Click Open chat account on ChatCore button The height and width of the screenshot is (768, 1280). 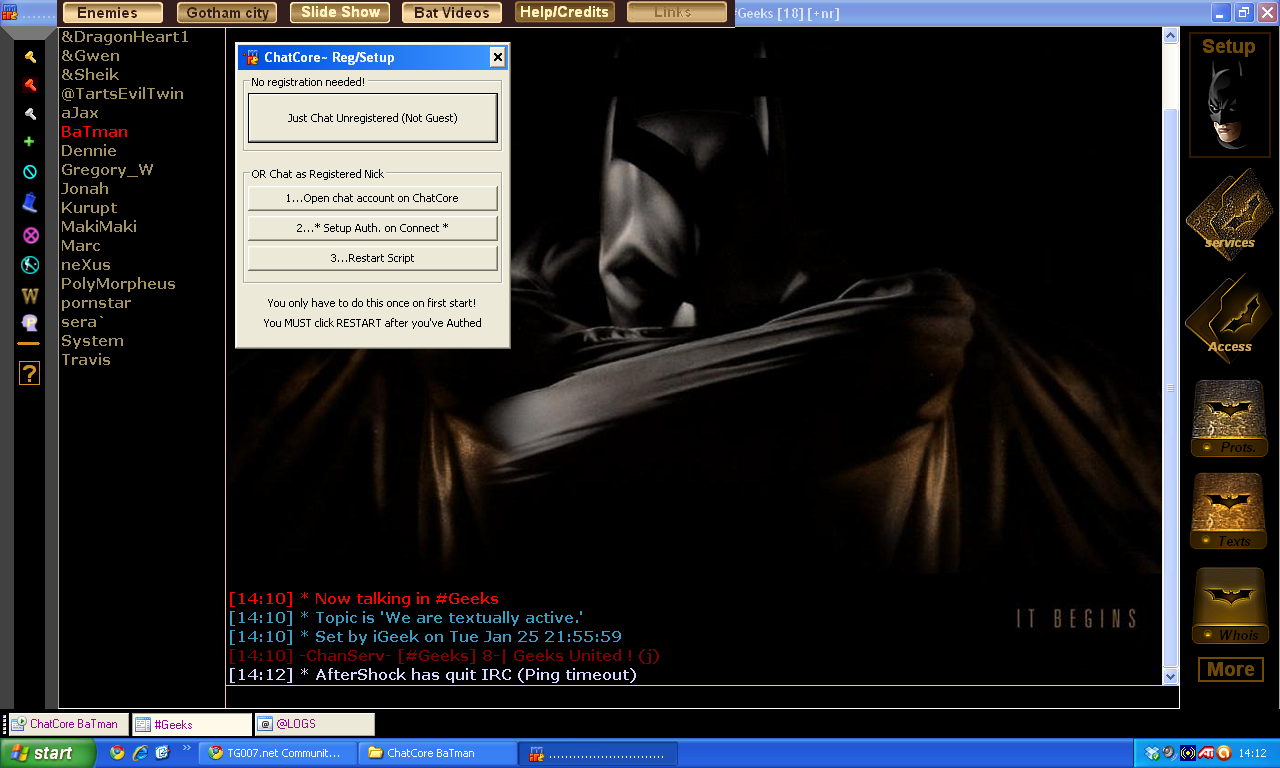click(373, 198)
